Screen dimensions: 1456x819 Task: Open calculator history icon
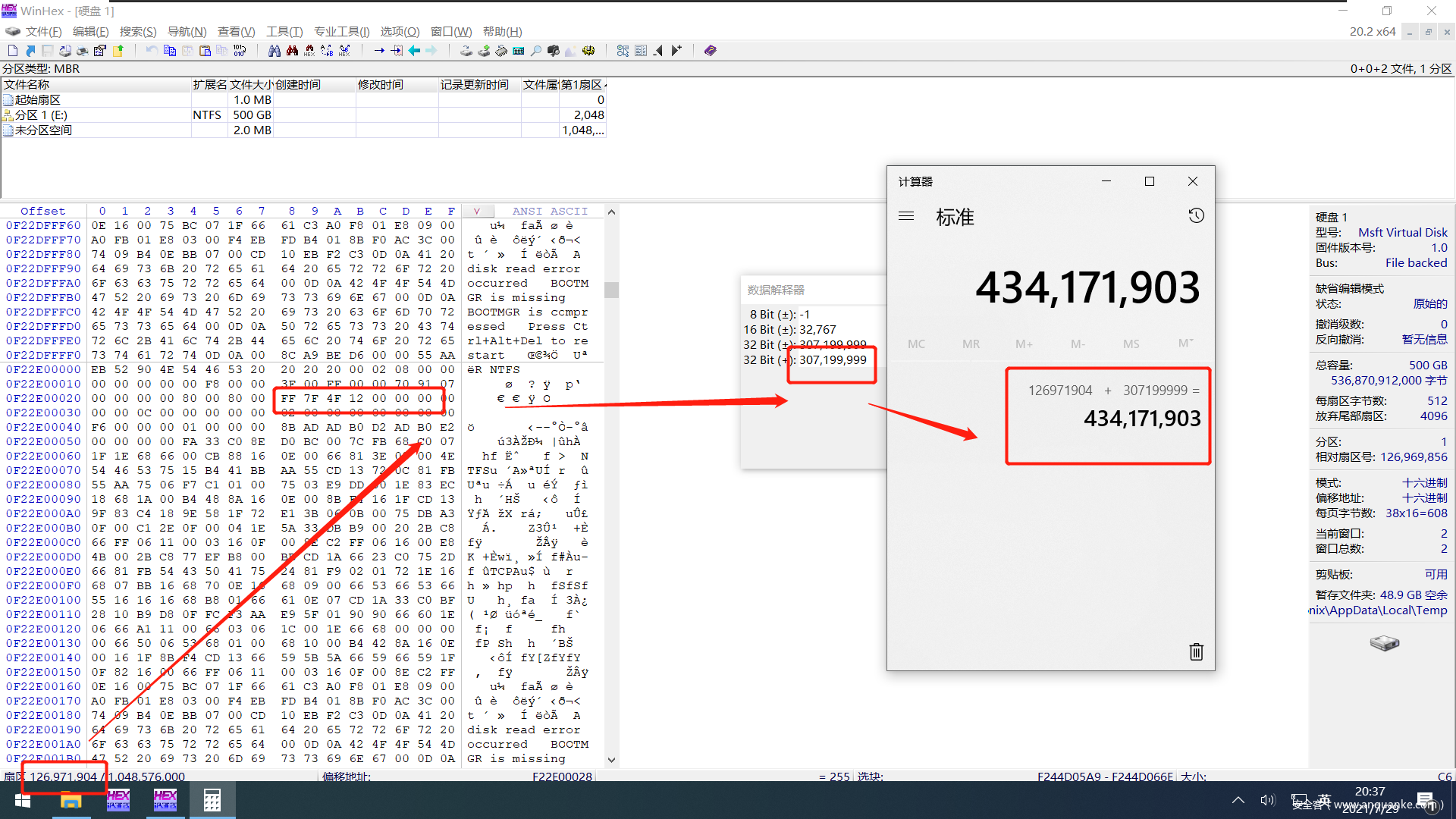pyautogui.click(x=1196, y=216)
